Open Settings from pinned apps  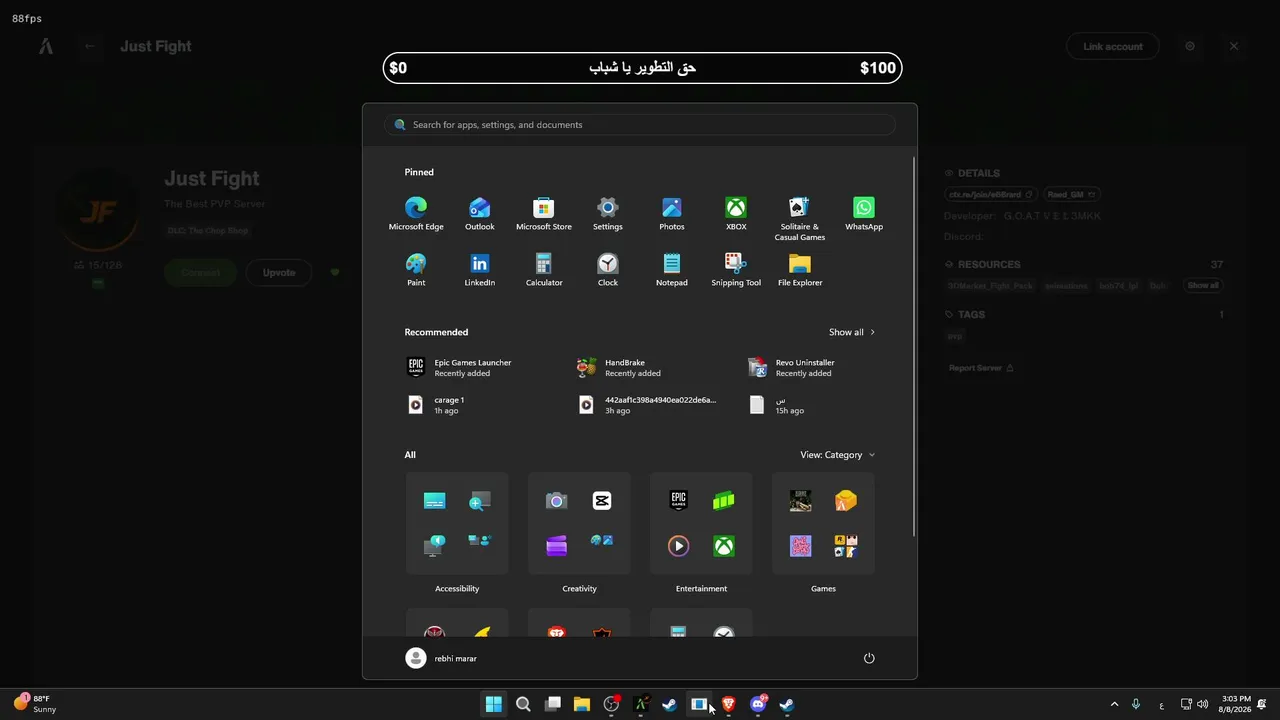coord(608,213)
